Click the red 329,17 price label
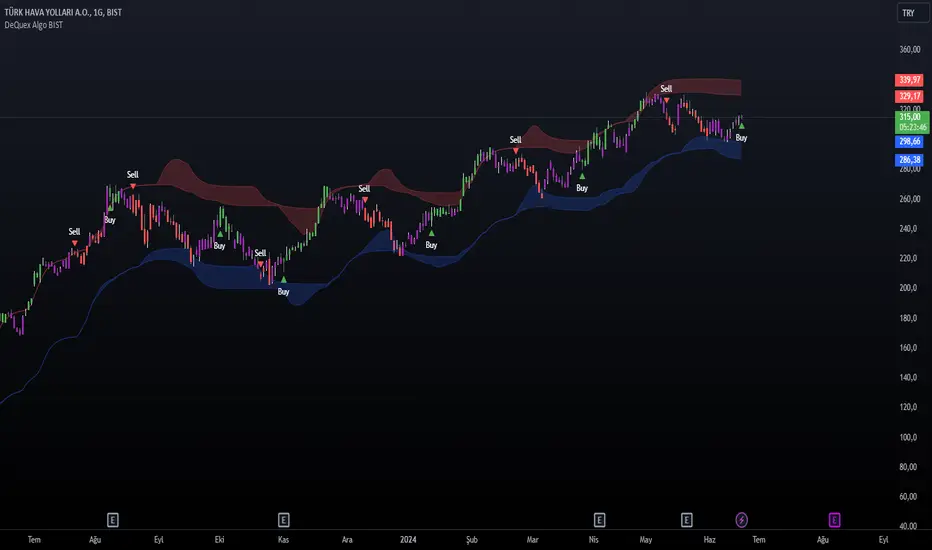This screenshot has height=550, width=932. [x=909, y=96]
